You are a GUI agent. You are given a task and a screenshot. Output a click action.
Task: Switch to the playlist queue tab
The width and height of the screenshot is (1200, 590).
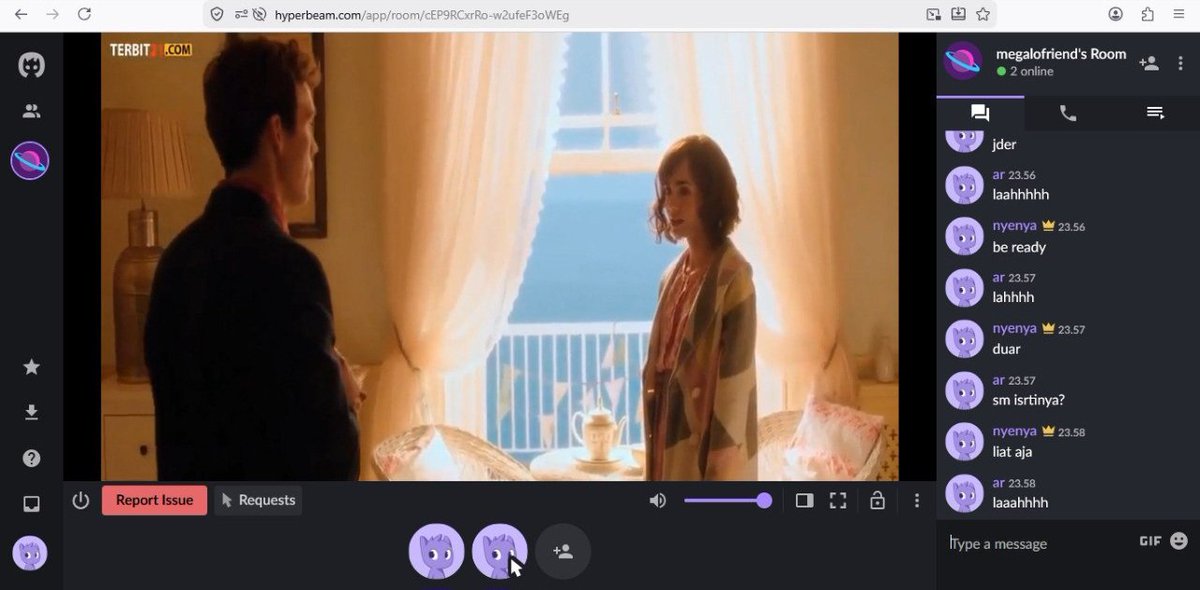[1156, 113]
